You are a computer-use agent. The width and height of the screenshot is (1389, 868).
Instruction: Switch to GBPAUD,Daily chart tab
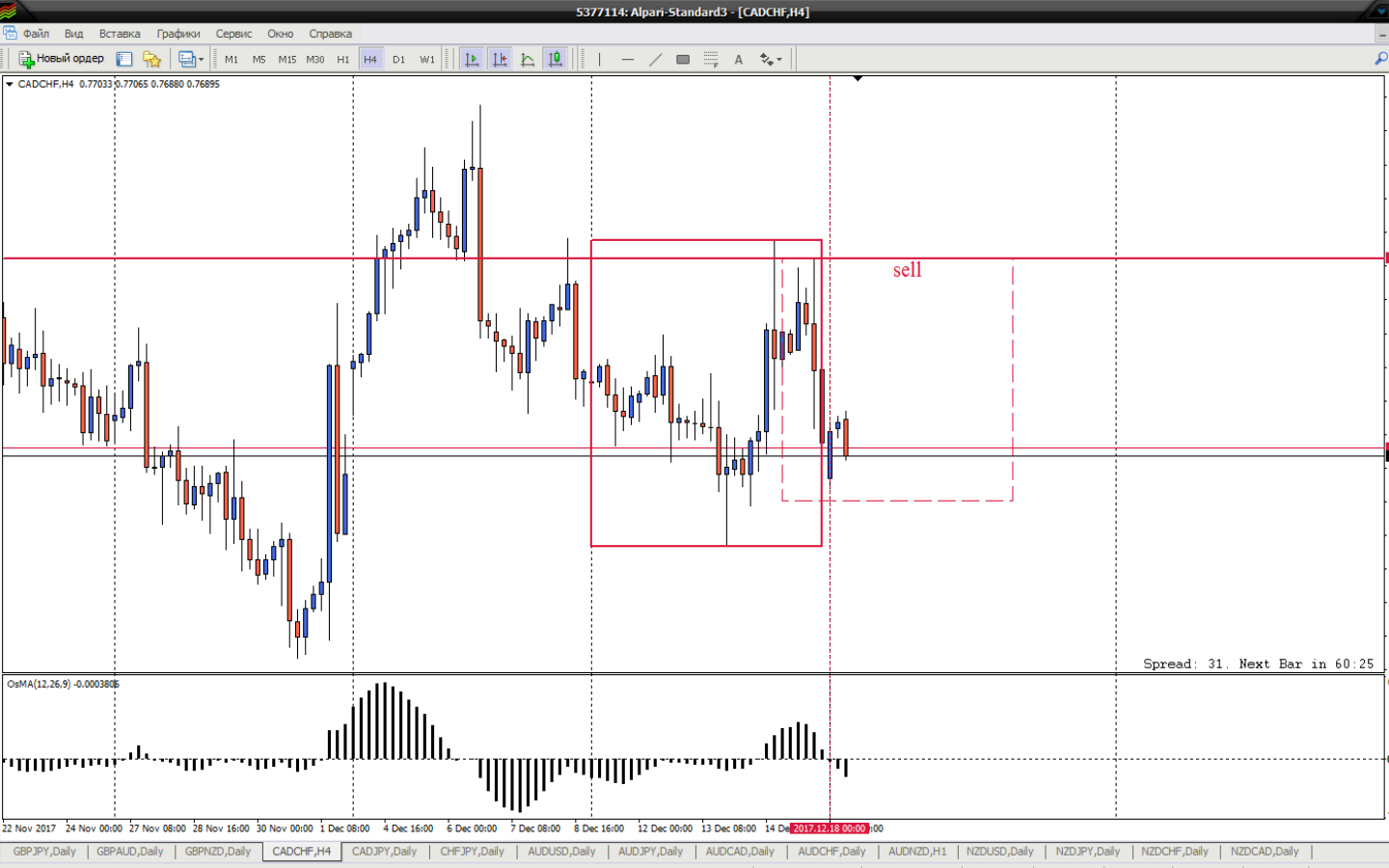coord(130,852)
